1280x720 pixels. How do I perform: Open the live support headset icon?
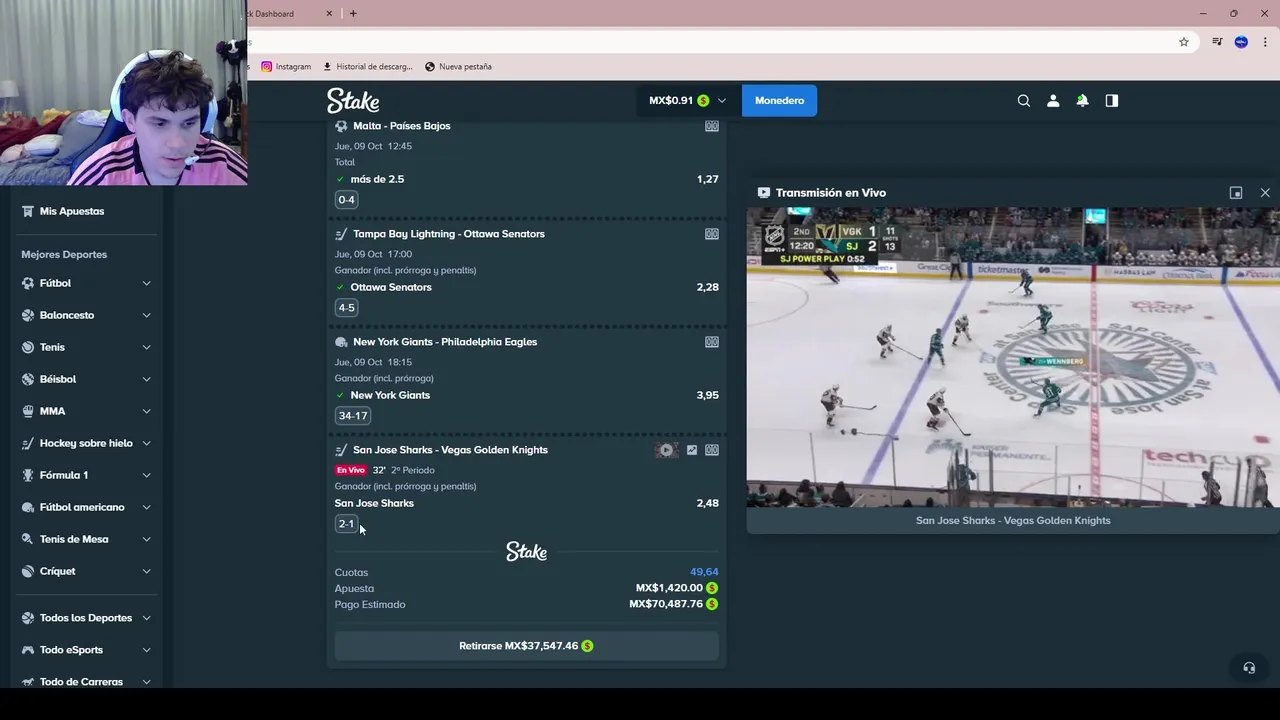[1248, 668]
